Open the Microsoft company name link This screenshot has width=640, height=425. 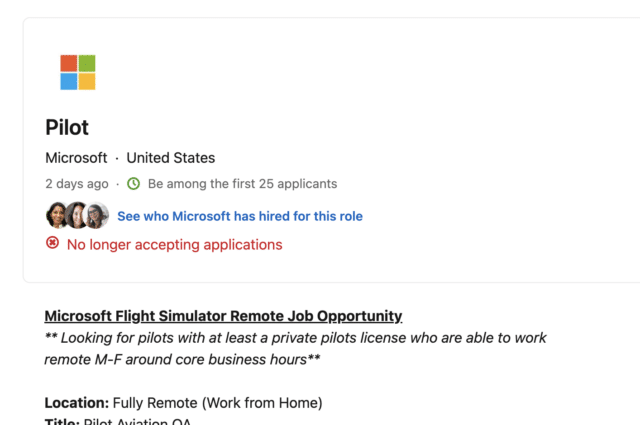point(76,158)
